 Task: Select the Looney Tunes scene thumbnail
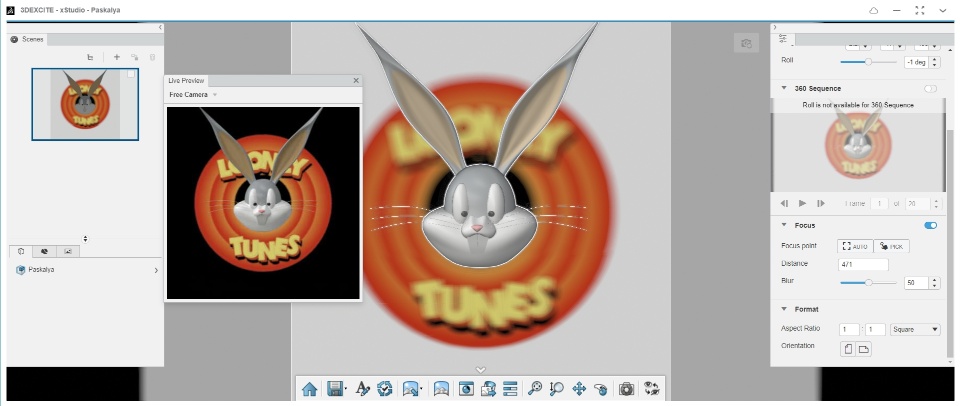[85, 104]
